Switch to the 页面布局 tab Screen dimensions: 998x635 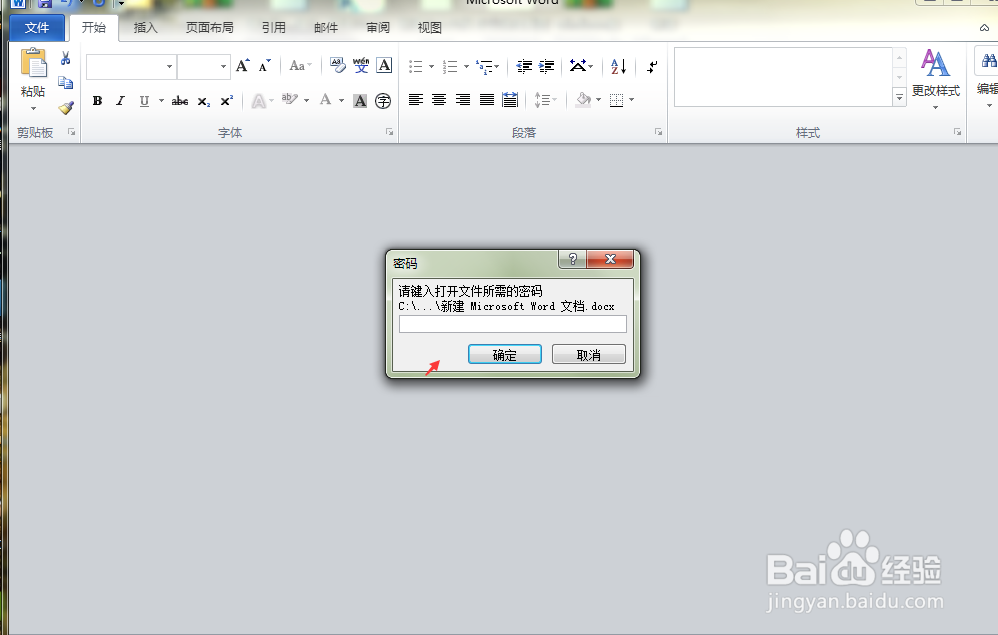pyautogui.click(x=209, y=28)
